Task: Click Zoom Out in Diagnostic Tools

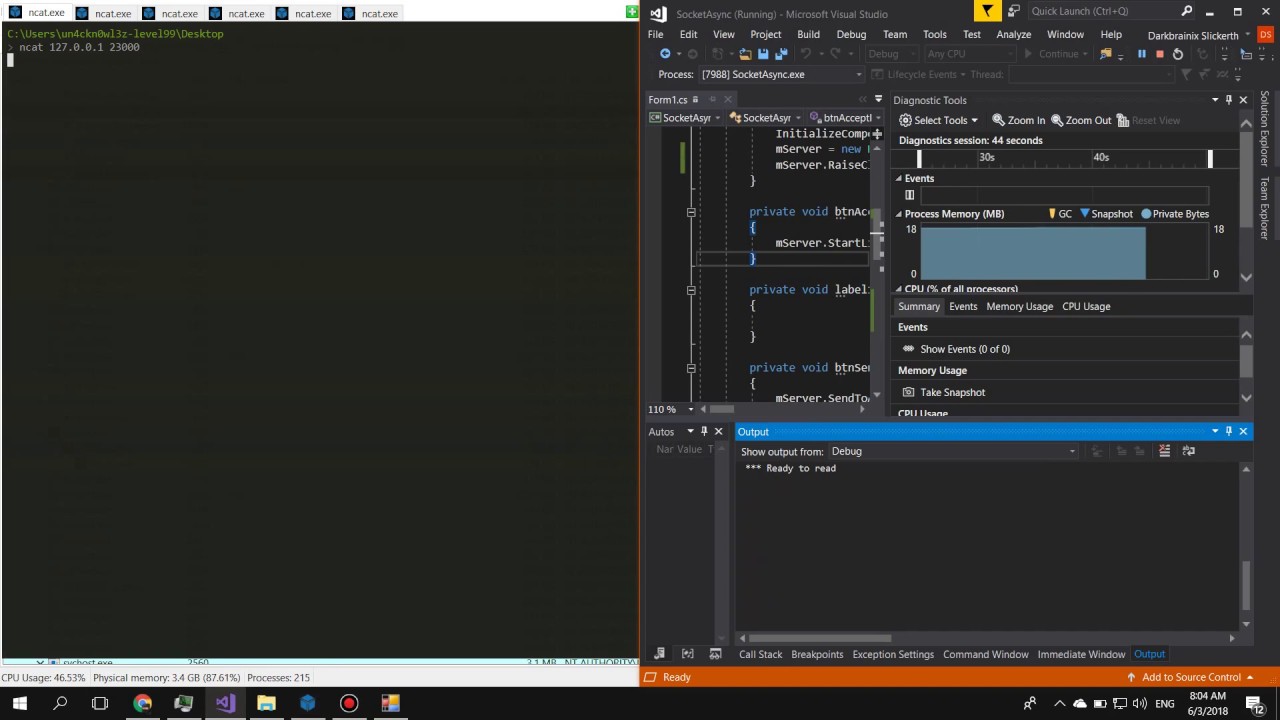Action: coord(1080,120)
